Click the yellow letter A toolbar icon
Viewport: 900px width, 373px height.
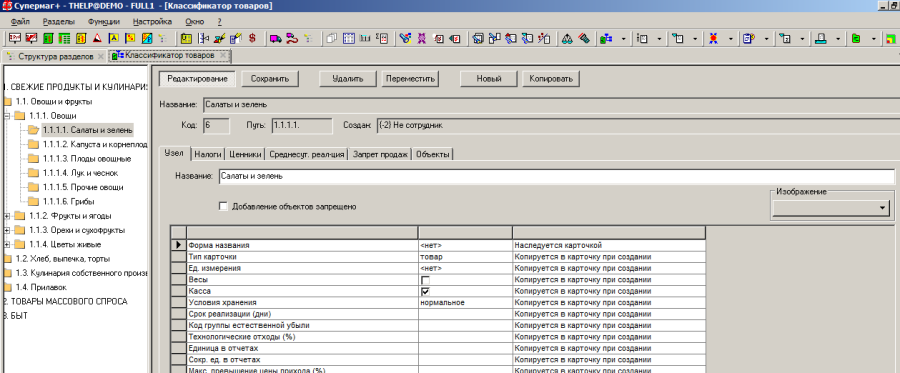click(x=114, y=38)
